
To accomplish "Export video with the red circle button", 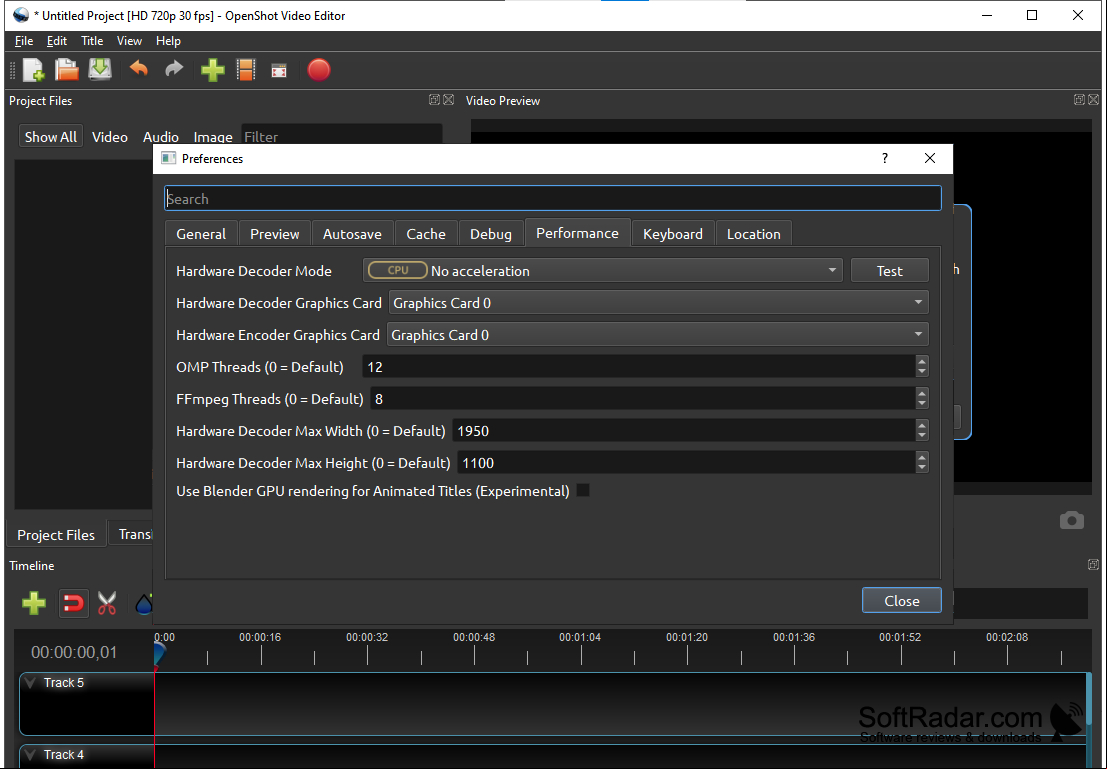I will [x=318, y=70].
